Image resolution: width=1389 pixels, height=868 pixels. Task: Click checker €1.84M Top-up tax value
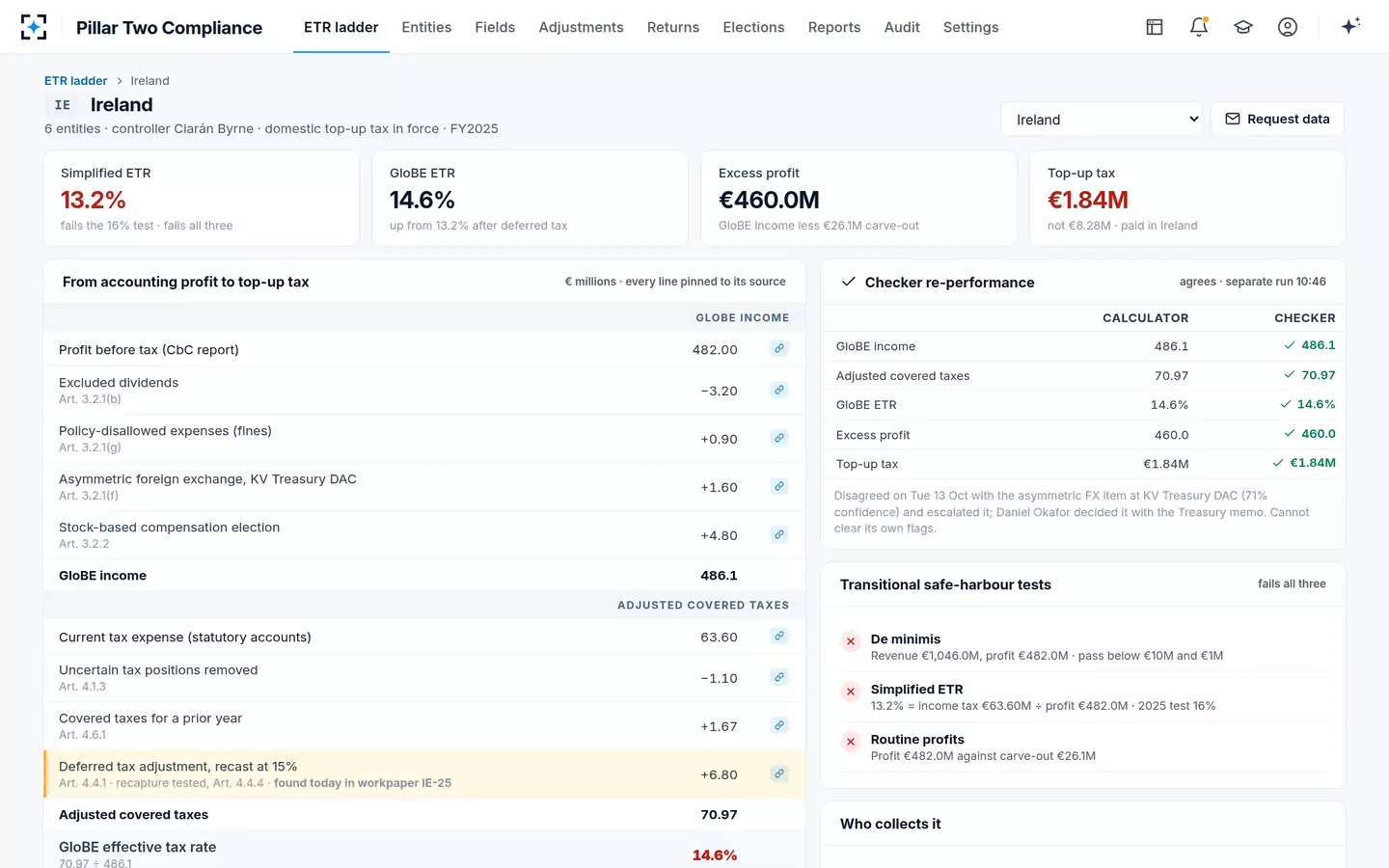[1313, 463]
